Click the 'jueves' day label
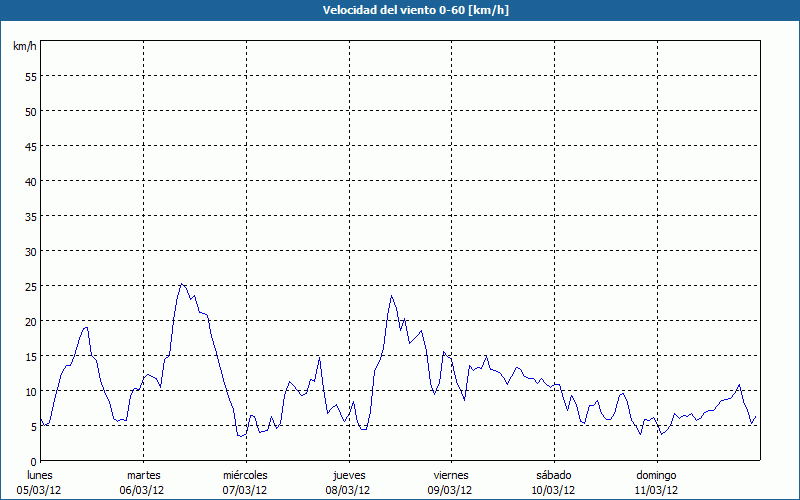The width and height of the screenshot is (800, 500). tap(348, 475)
